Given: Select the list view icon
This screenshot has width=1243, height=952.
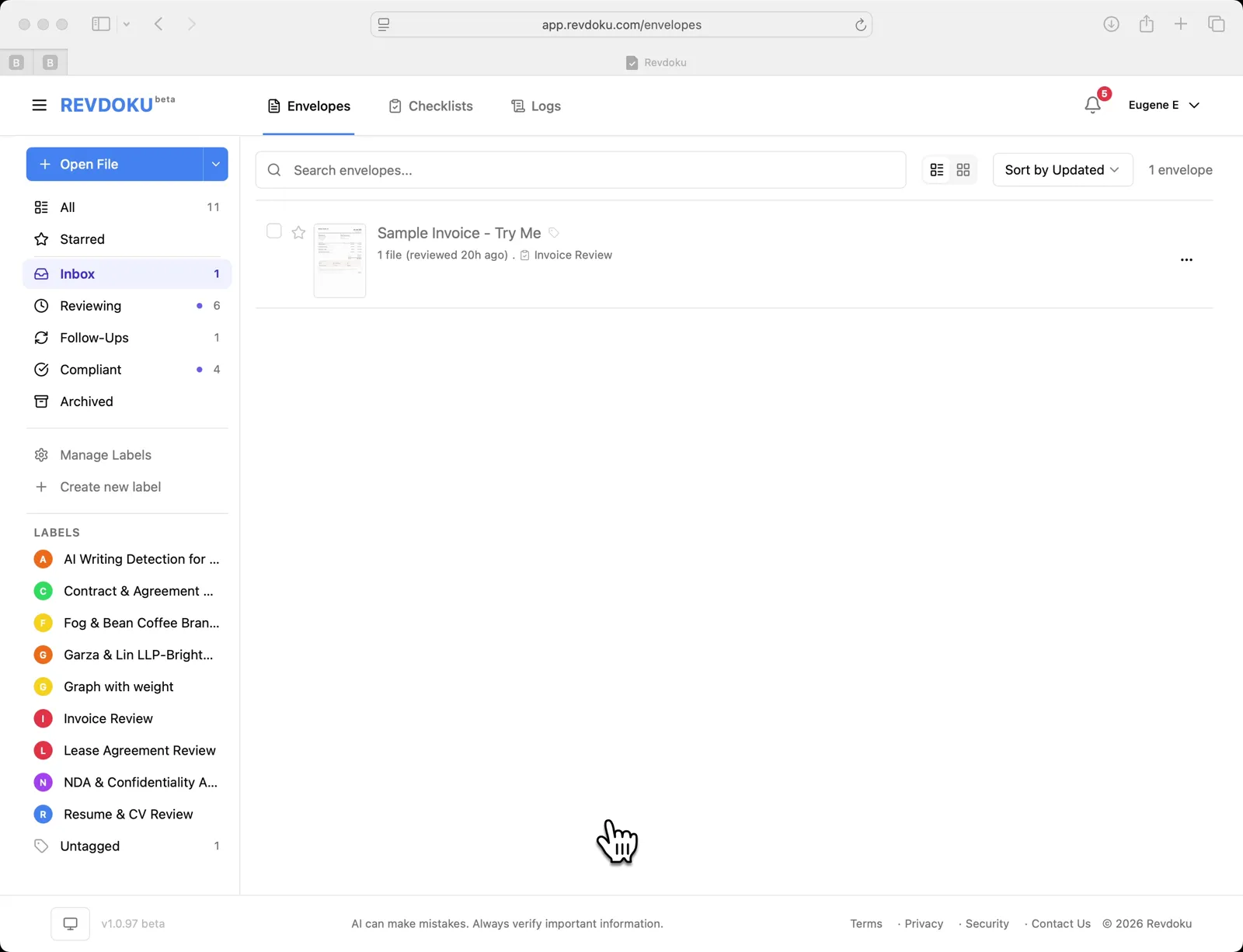Looking at the screenshot, I should point(936,169).
